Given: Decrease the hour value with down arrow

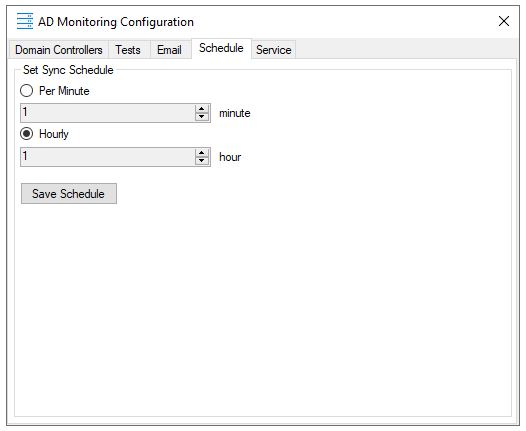Looking at the screenshot, I should [202, 161].
